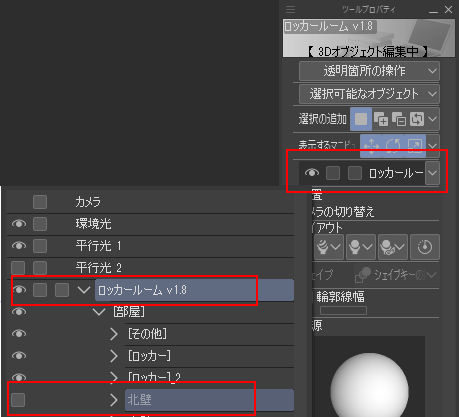Open the 選択可能なオブジェクト dropdown

[x=369, y=94]
